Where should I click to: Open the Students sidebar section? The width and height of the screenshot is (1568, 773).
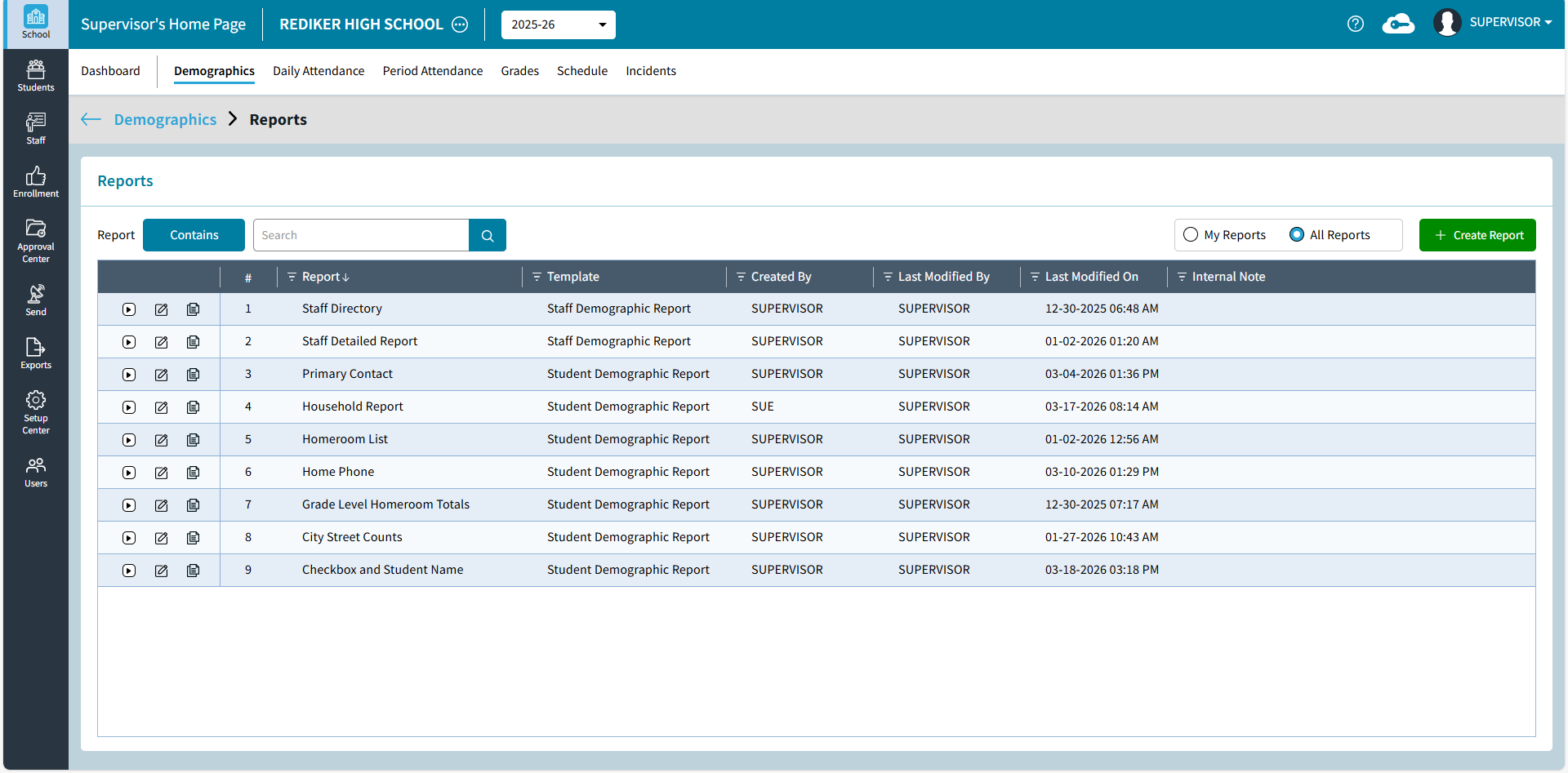(36, 76)
